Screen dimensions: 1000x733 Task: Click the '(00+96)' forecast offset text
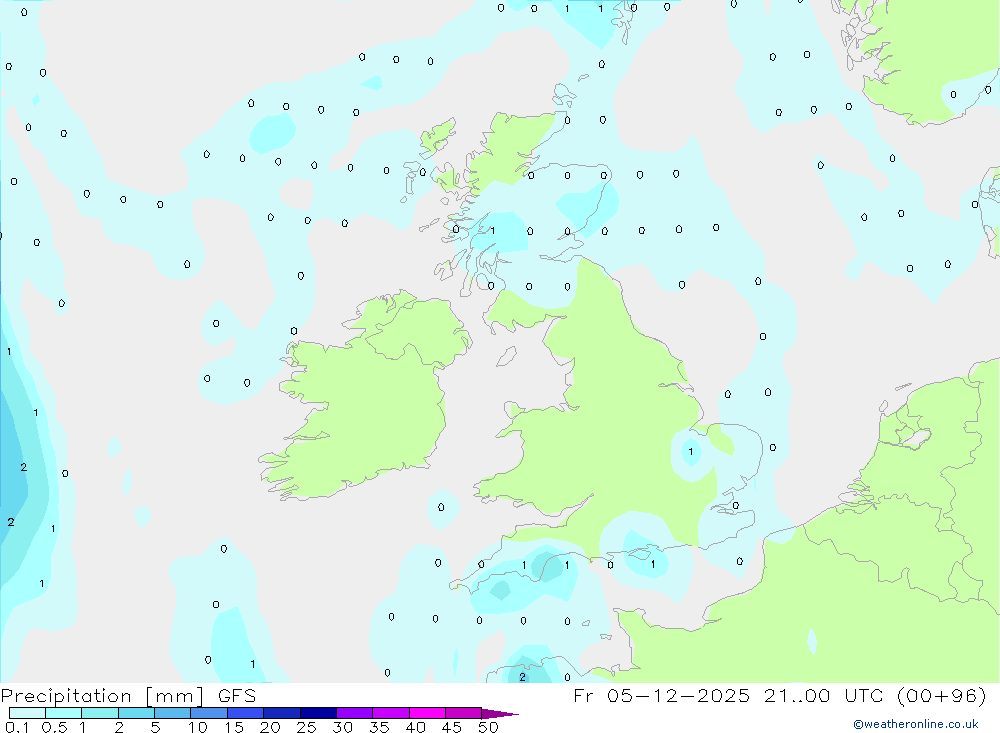(941, 695)
